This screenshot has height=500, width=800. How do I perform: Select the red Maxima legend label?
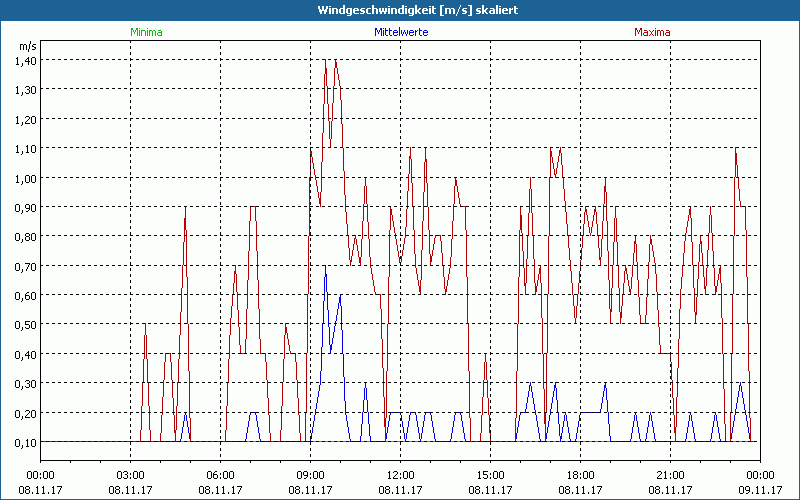(x=652, y=32)
